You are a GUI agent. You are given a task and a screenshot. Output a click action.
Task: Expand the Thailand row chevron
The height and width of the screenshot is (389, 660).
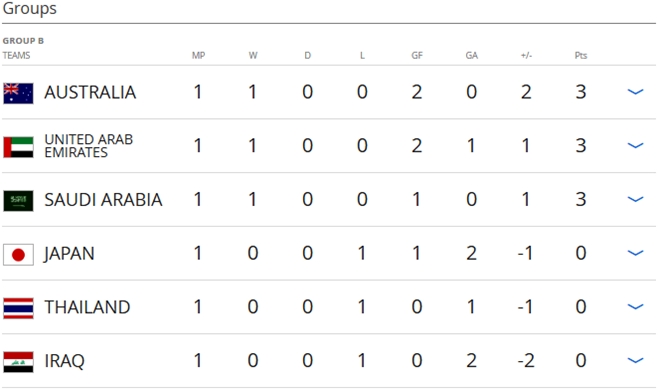(x=635, y=307)
